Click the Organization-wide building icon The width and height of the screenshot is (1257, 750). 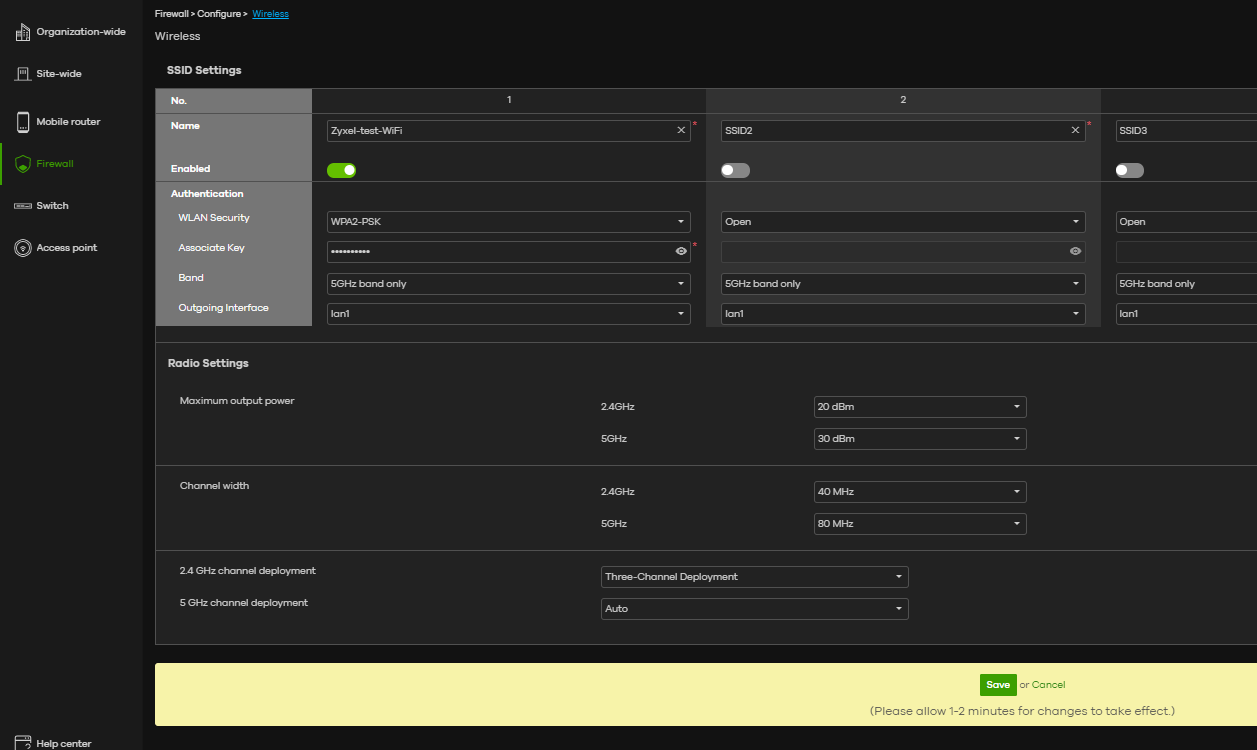click(x=23, y=32)
